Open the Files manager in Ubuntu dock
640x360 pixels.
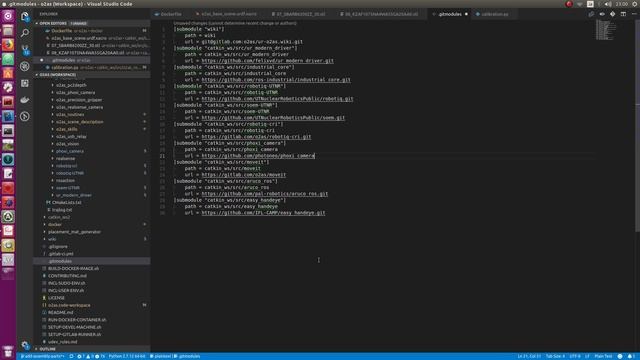[8, 31]
